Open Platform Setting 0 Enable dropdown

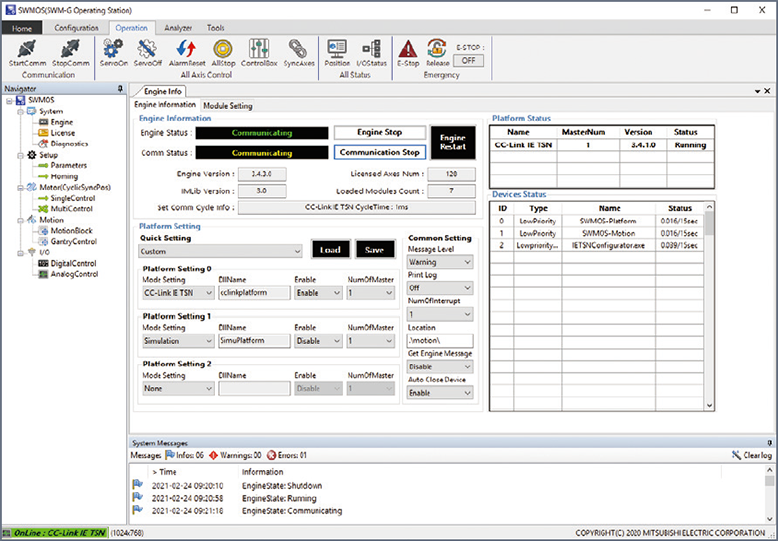pos(318,293)
